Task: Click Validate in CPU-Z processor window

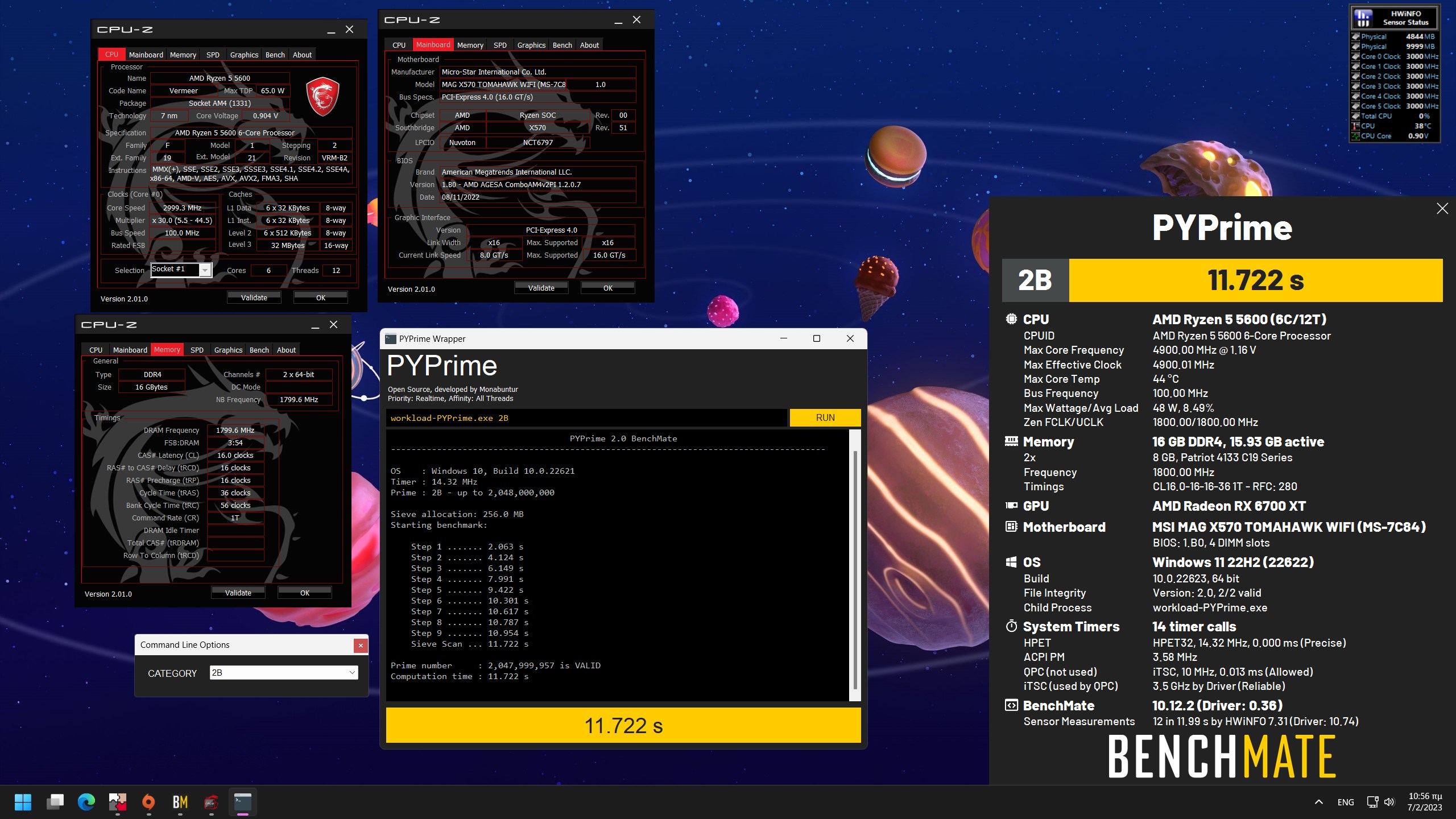Action: pos(254,297)
